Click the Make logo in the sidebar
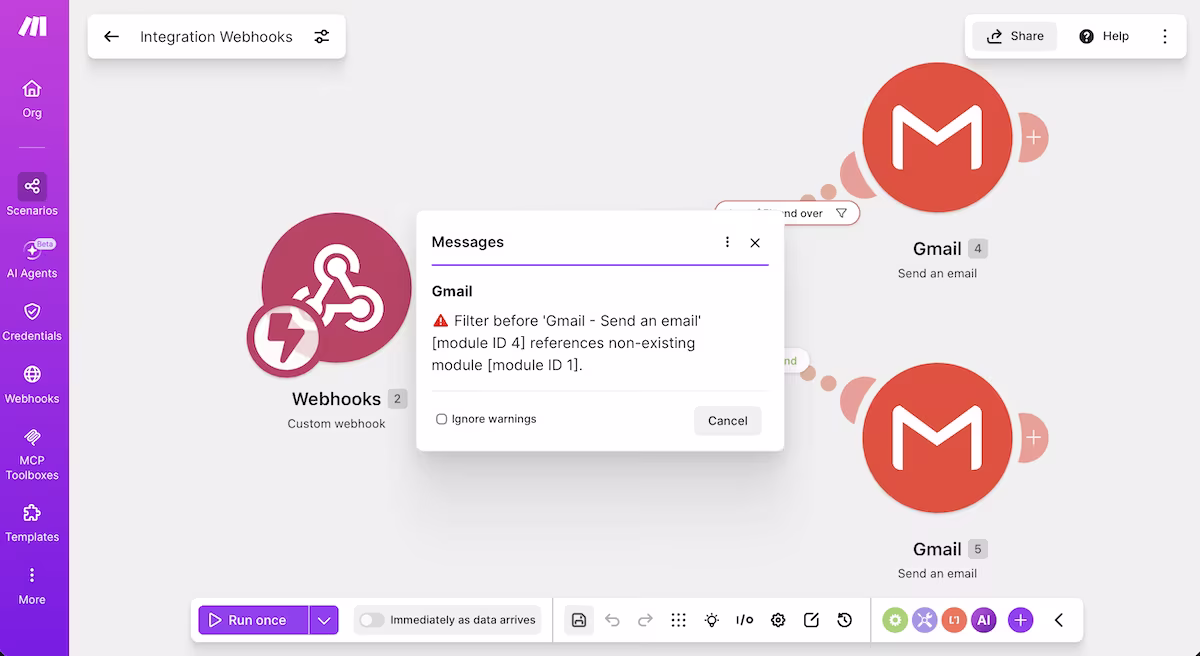Screen dimensions: 1200x656 point(32,27)
